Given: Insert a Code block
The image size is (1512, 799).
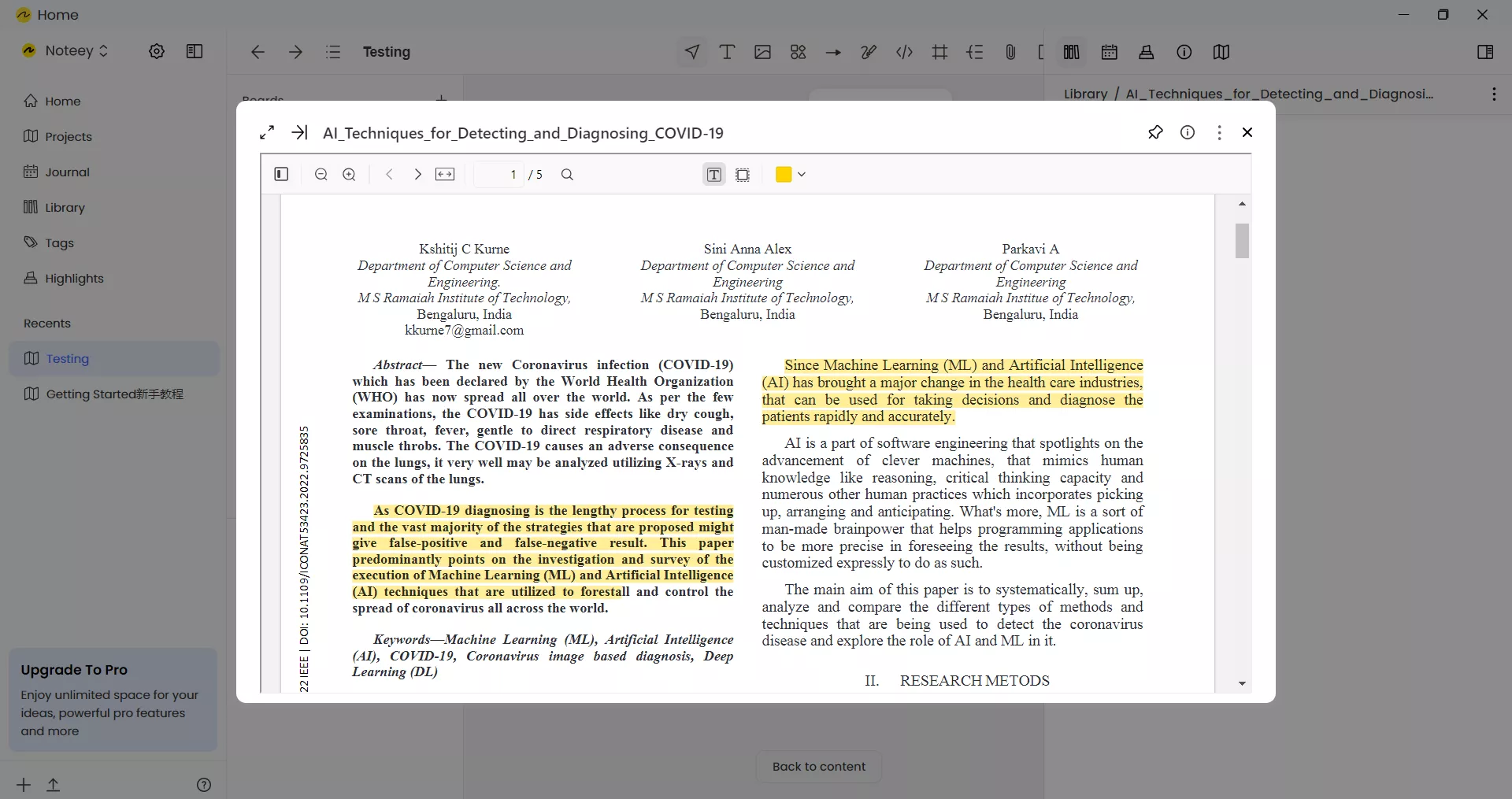Looking at the screenshot, I should [904, 52].
